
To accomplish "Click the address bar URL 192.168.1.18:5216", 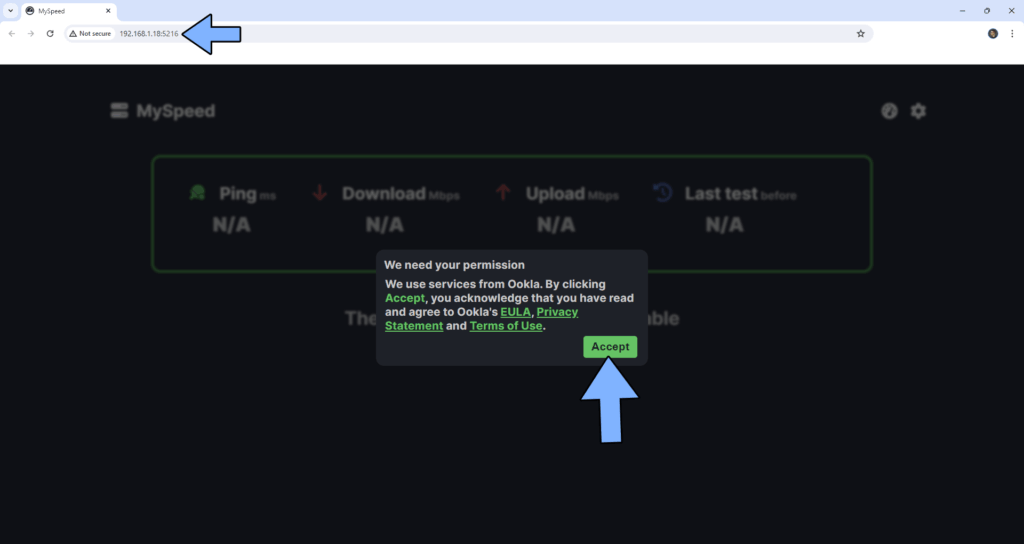I will click(149, 33).
